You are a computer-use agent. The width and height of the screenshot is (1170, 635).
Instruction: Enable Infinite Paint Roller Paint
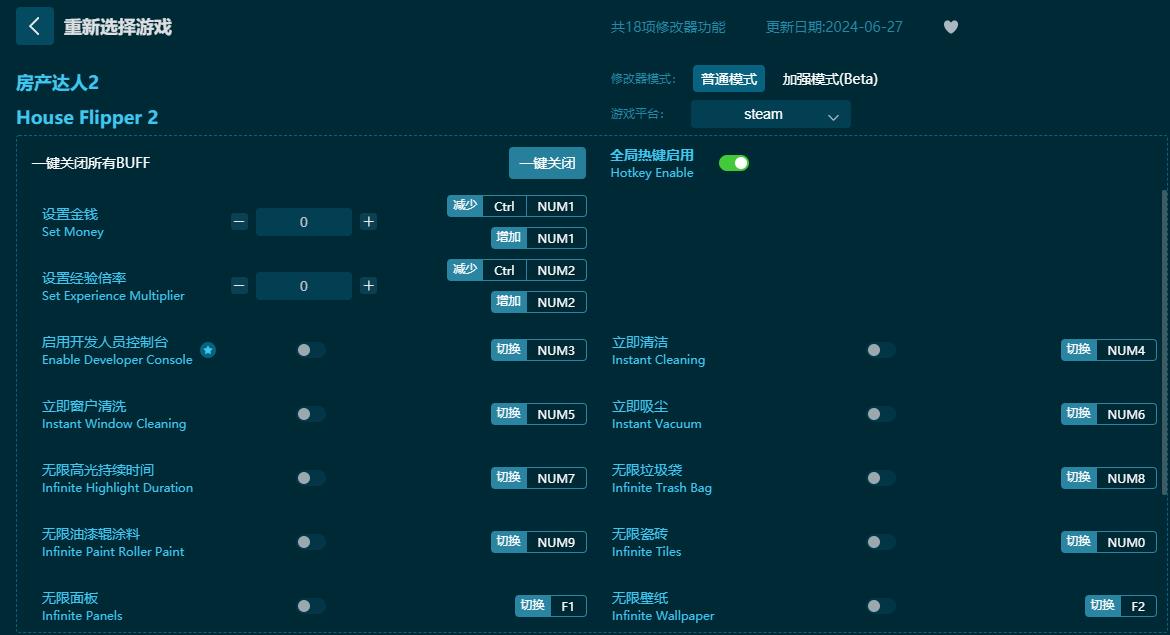[x=310, y=542]
